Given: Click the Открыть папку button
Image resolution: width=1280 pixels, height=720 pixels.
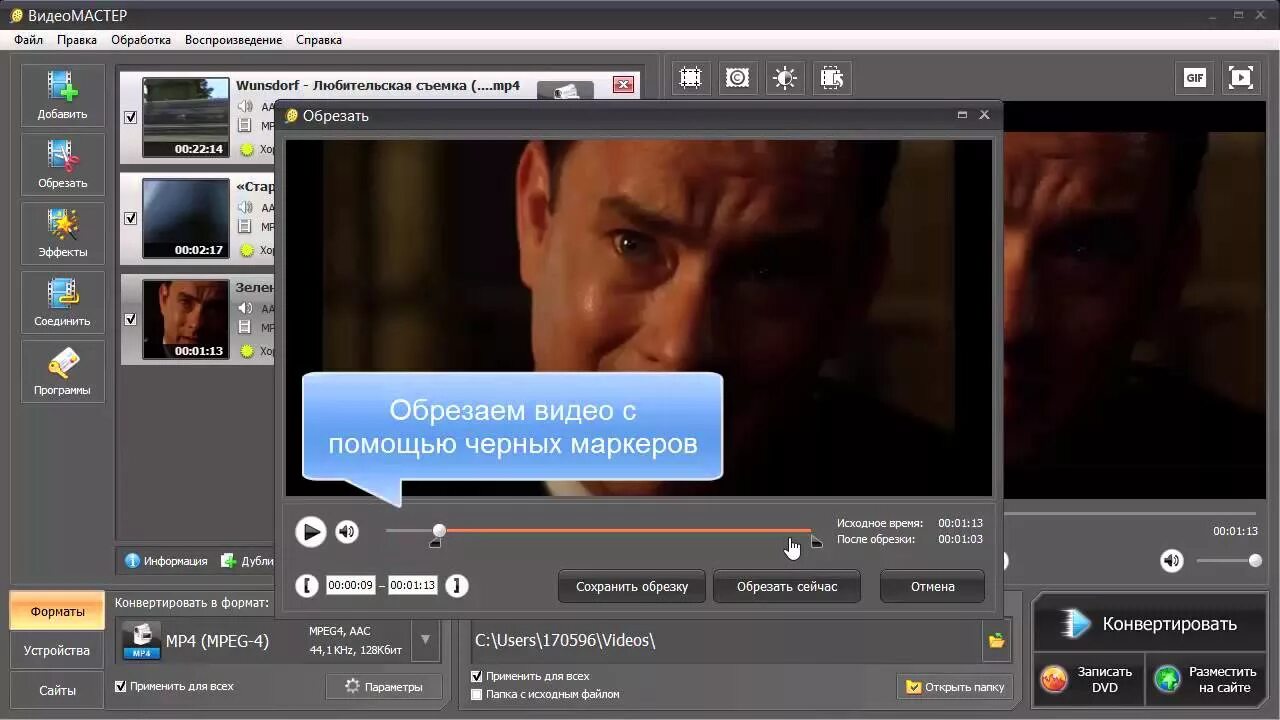Looking at the screenshot, I should click(x=956, y=687).
